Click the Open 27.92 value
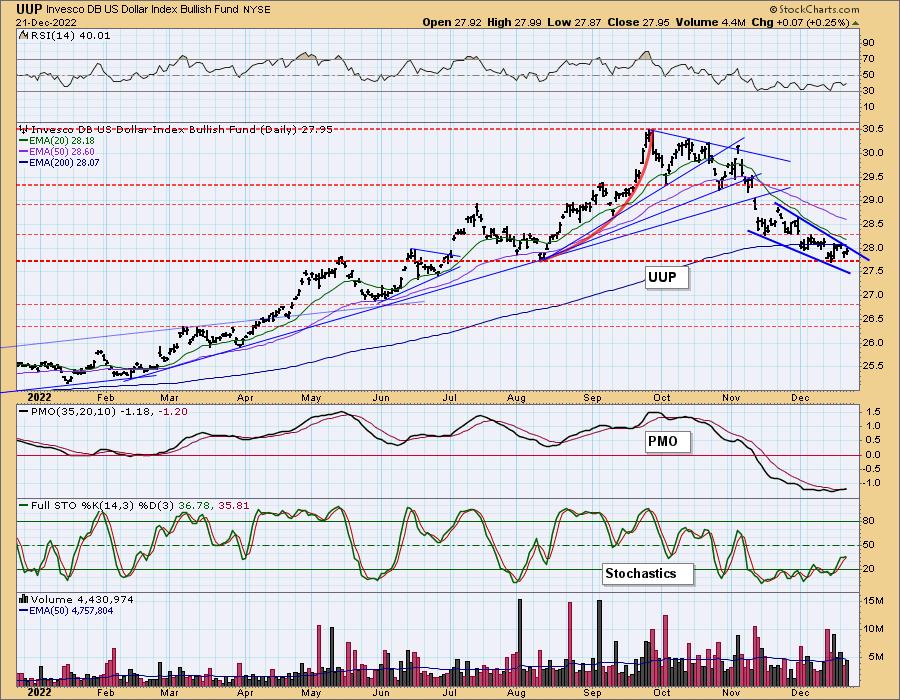 click(x=452, y=22)
